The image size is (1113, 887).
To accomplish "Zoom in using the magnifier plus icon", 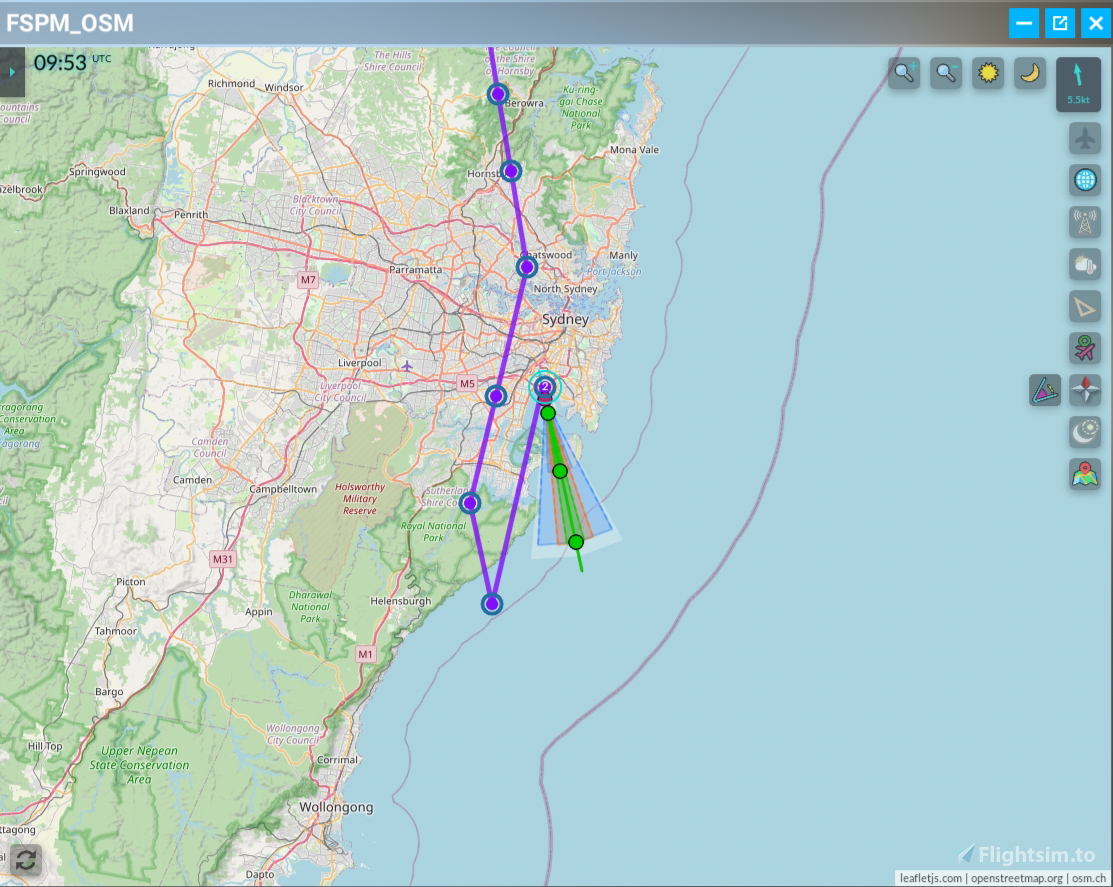I will tap(903, 73).
